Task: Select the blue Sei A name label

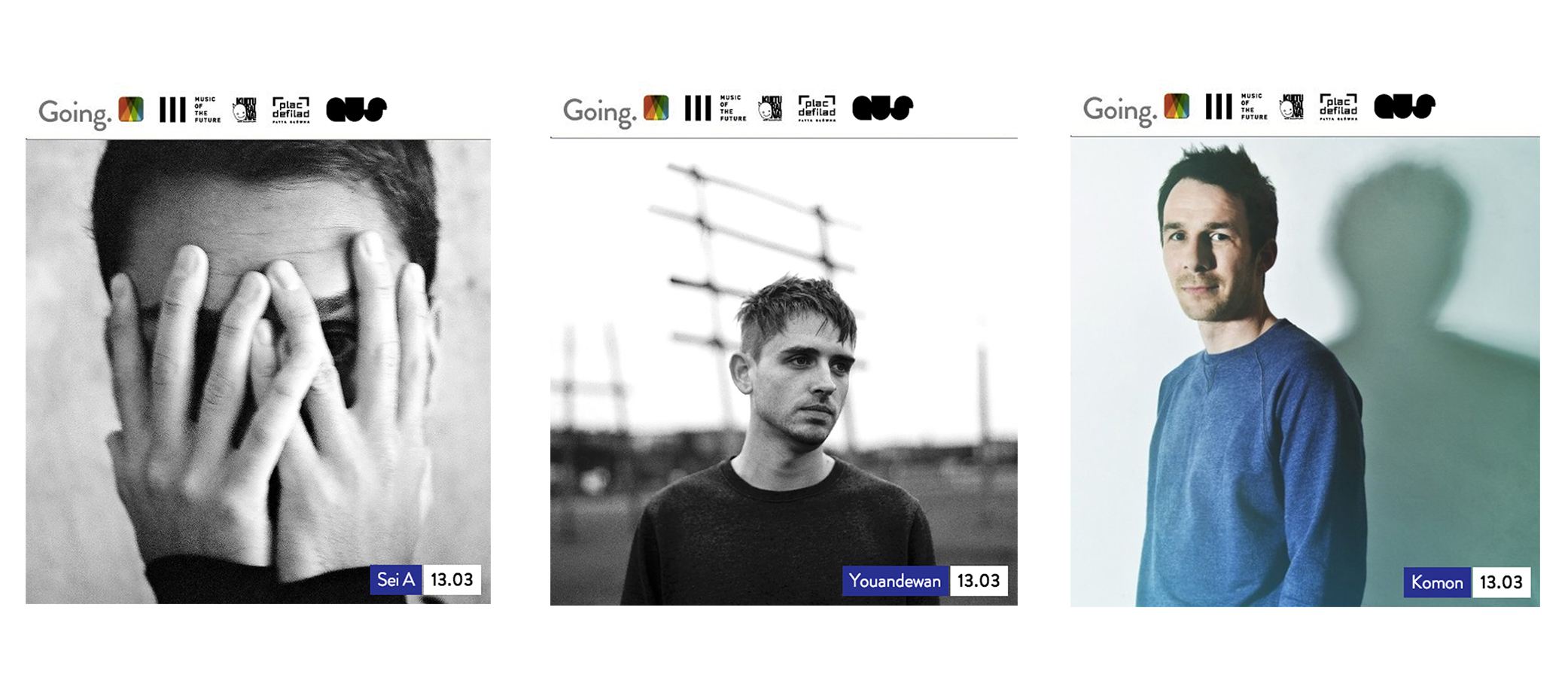Action: tap(396, 579)
